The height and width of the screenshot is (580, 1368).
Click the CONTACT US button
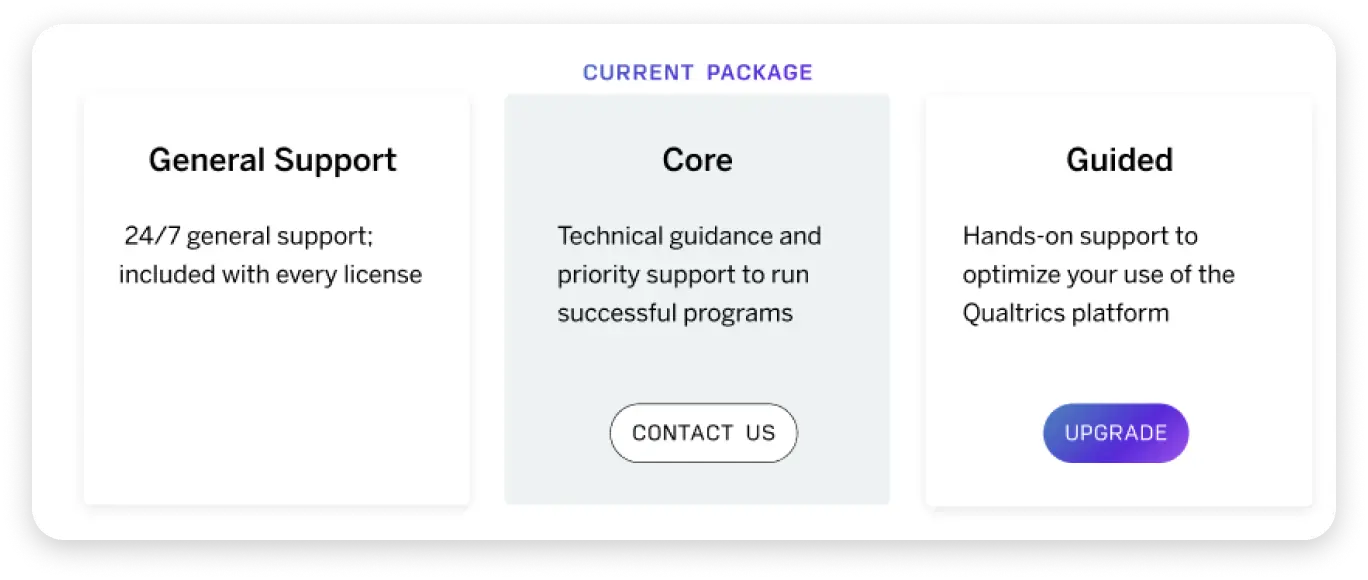pos(703,432)
